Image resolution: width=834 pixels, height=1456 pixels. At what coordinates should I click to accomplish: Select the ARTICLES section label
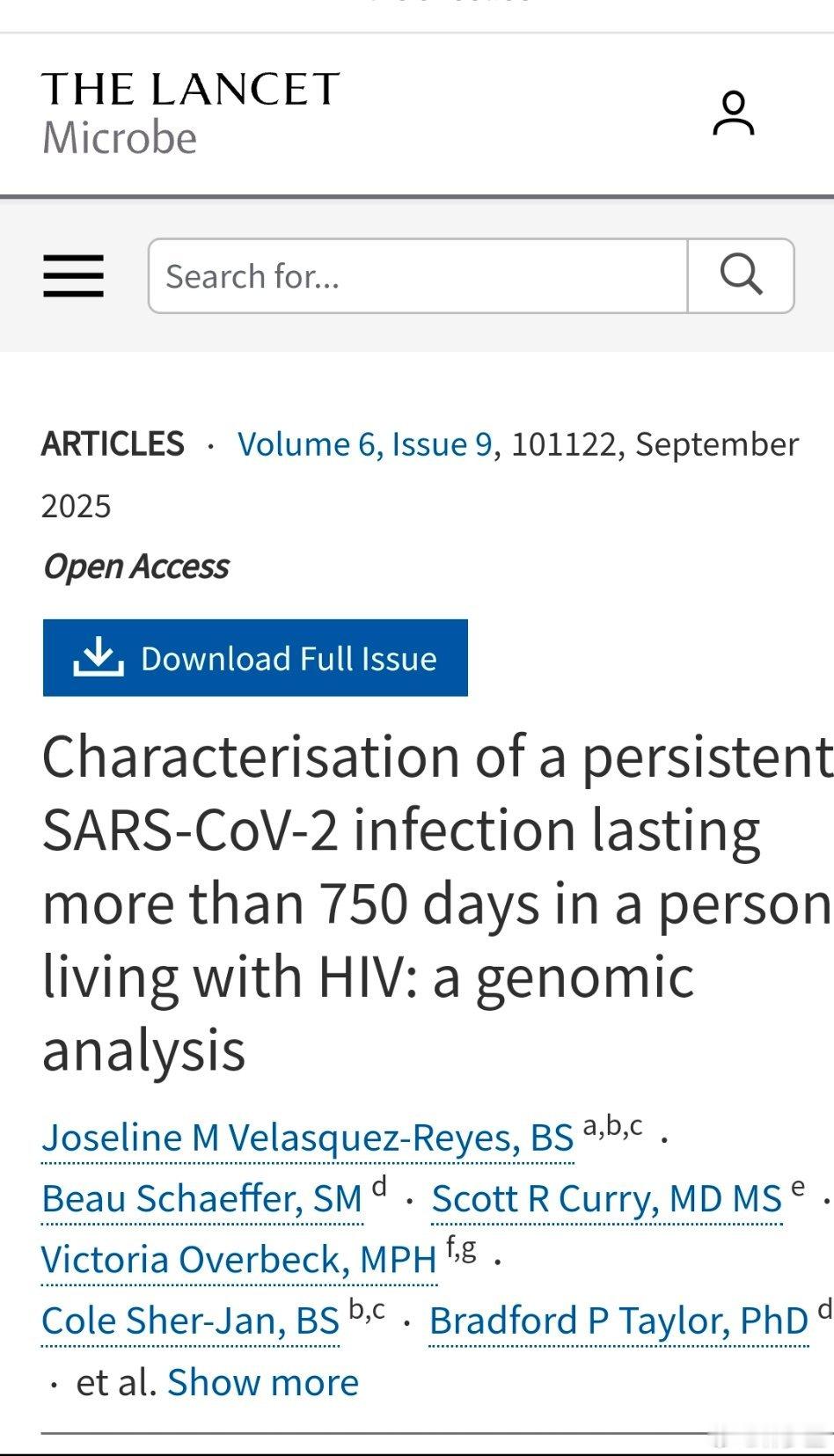(x=113, y=443)
